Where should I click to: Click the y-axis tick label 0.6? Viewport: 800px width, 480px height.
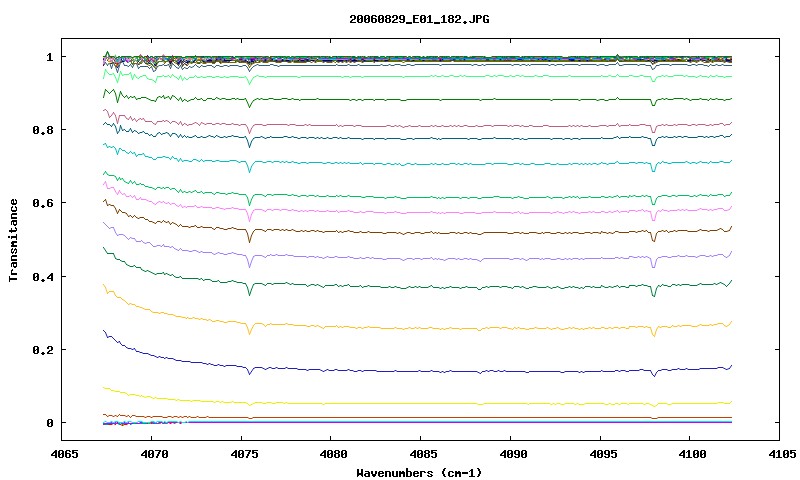(43, 203)
